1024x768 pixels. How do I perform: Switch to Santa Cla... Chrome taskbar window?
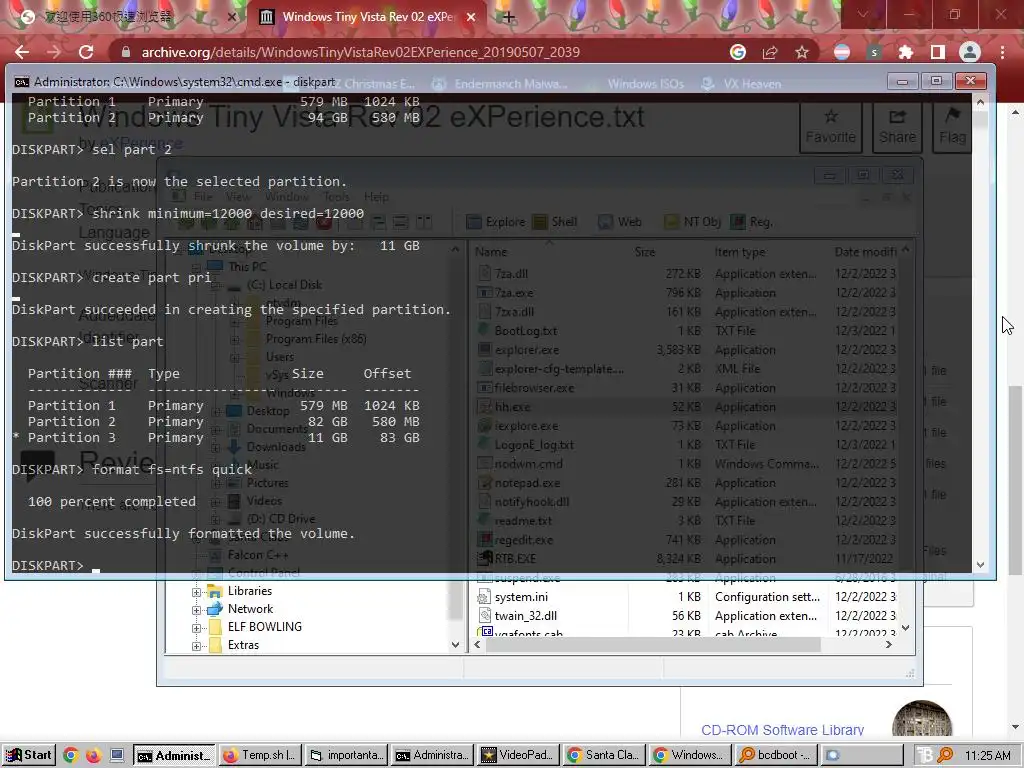click(604, 755)
